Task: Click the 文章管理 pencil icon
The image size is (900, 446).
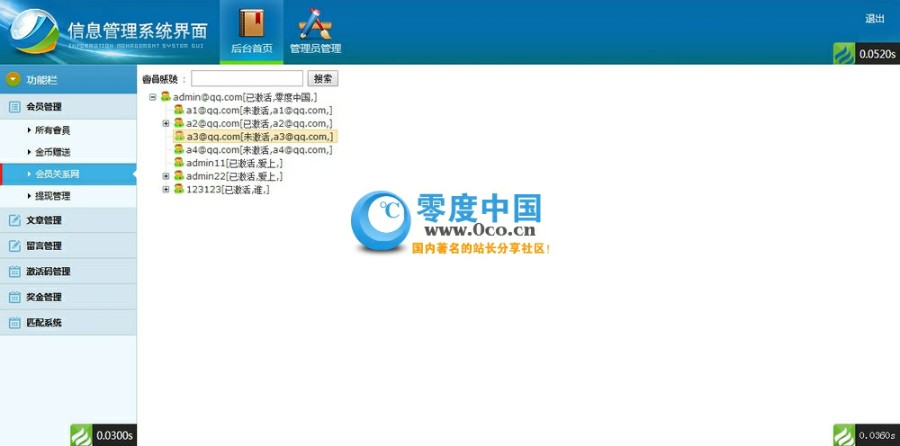Action: (x=15, y=220)
